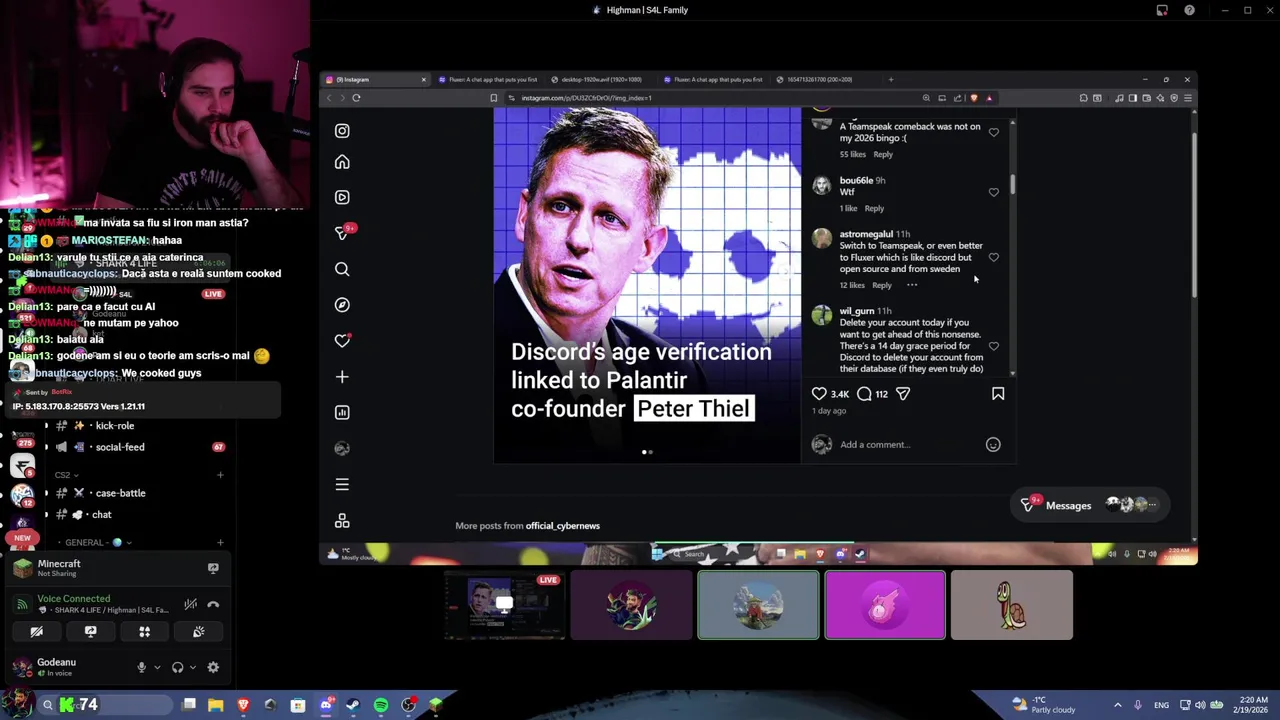1280x720 pixels.
Task: Like the Peter Thiel post
Action: click(x=819, y=394)
